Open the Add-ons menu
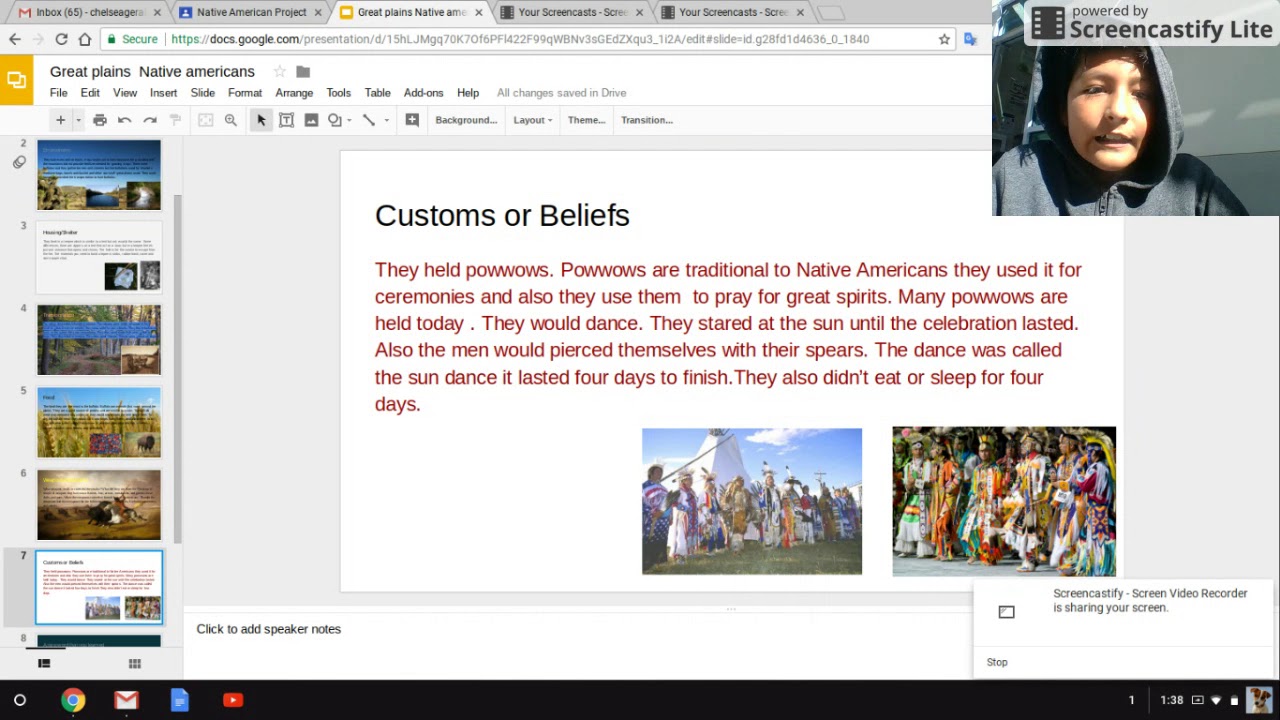 click(x=424, y=93)
